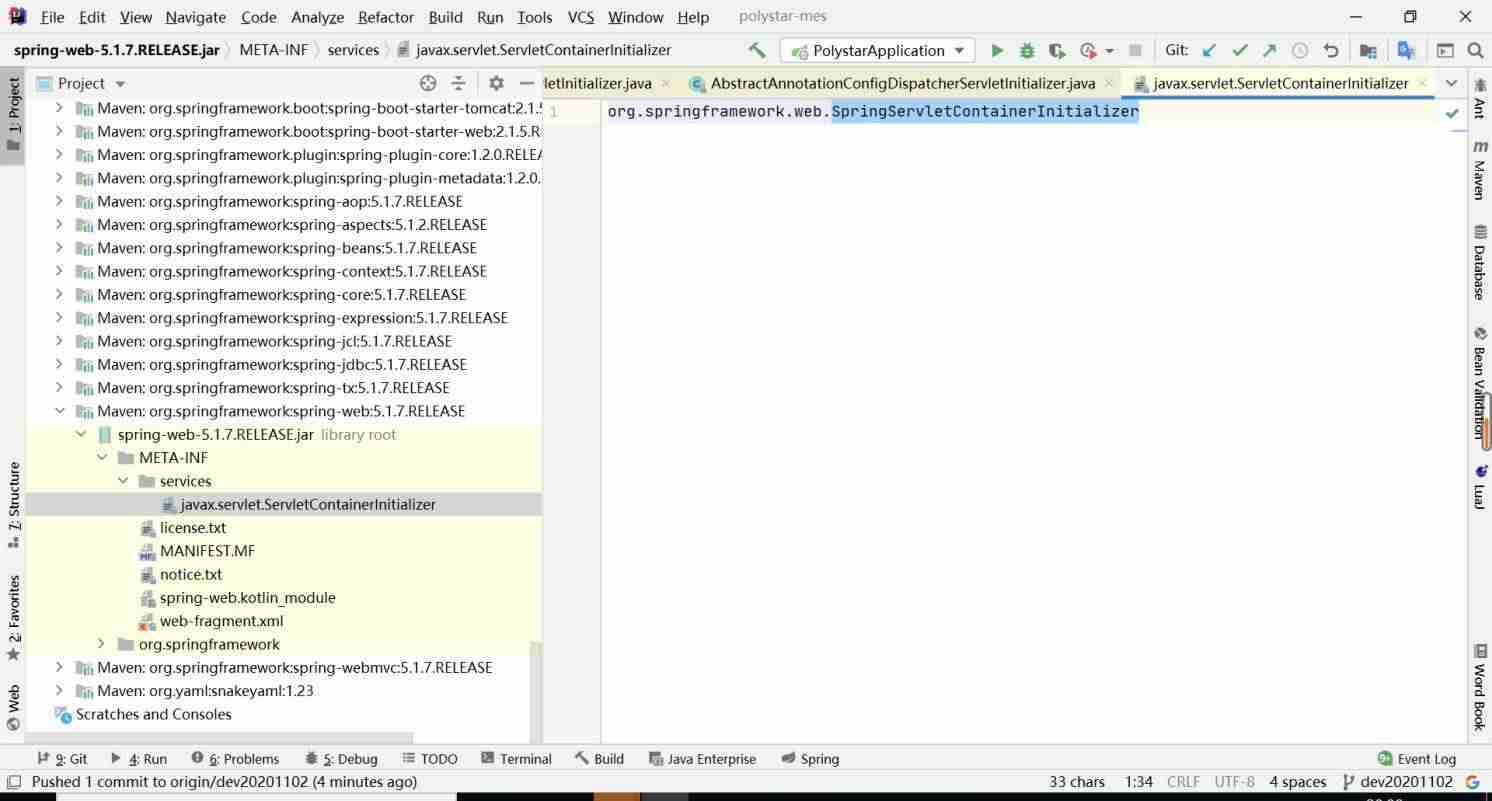1492x801 pixels.
Task: Click the 4 spaces indent setting
Action: click(x=1297, y=782)
